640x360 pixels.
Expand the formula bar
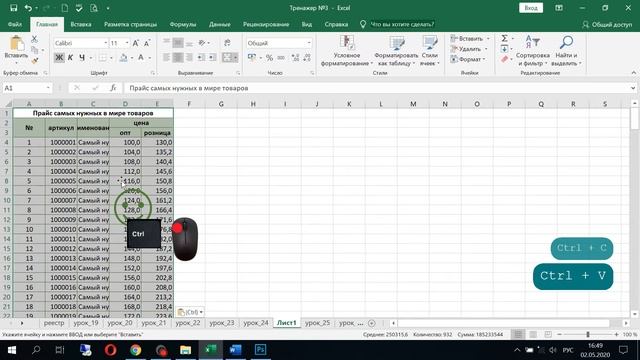pos(633,88)
